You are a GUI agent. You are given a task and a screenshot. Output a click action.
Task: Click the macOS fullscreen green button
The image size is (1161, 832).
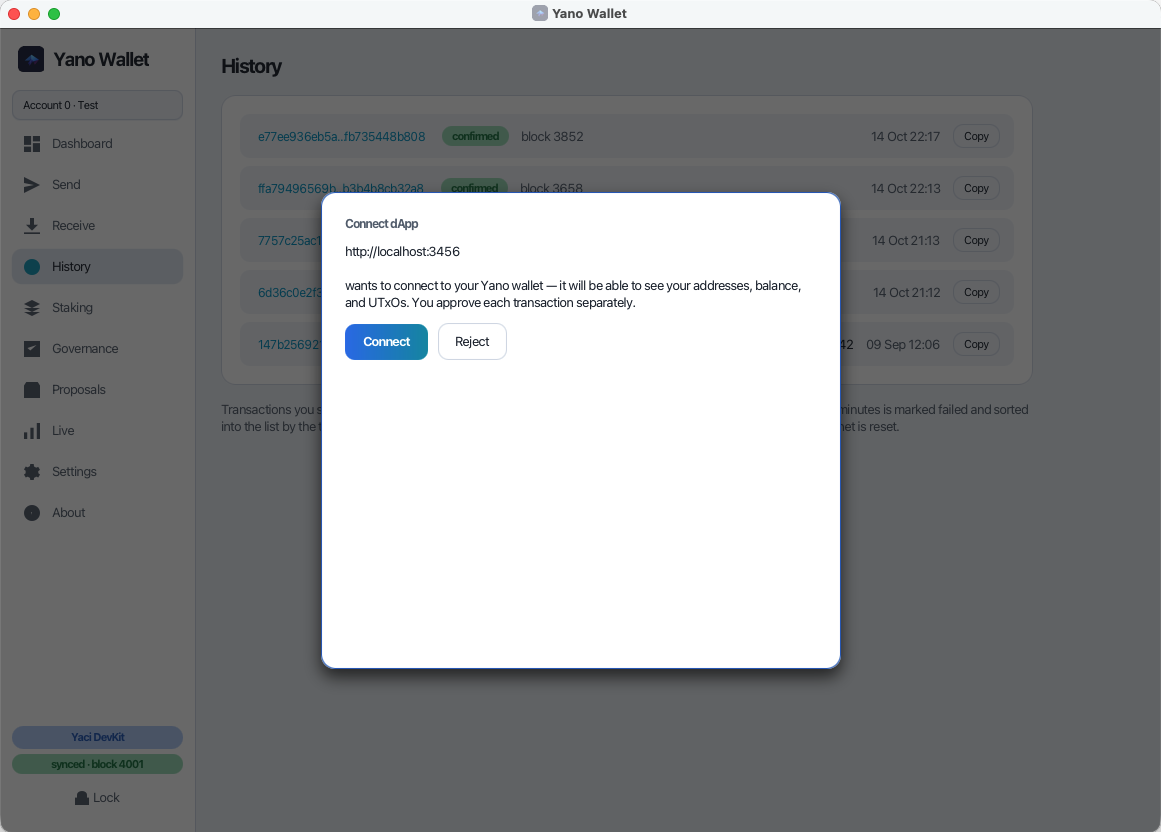point(54,14)
